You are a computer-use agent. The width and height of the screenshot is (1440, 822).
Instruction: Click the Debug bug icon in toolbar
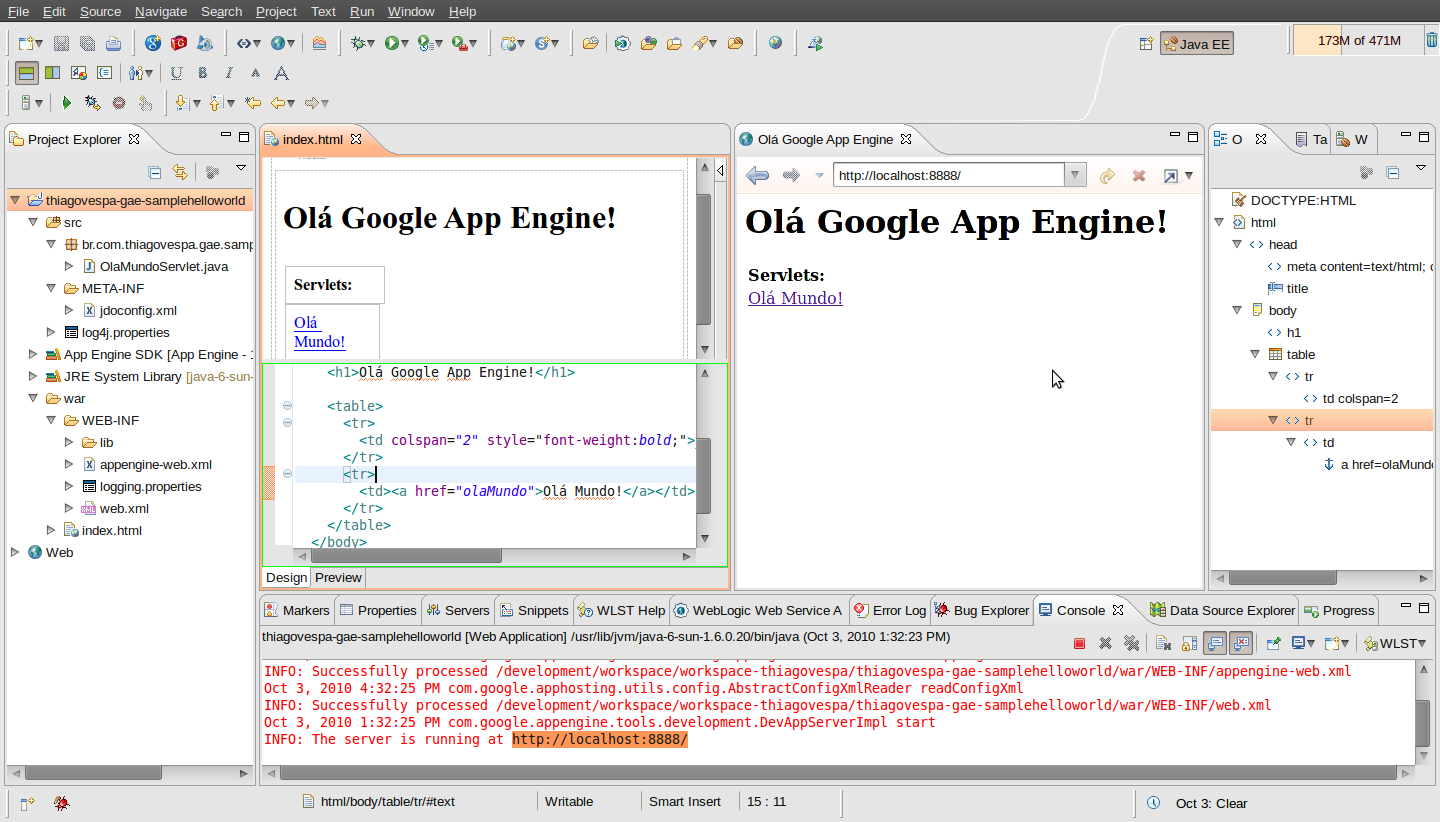tap(358, 43)
